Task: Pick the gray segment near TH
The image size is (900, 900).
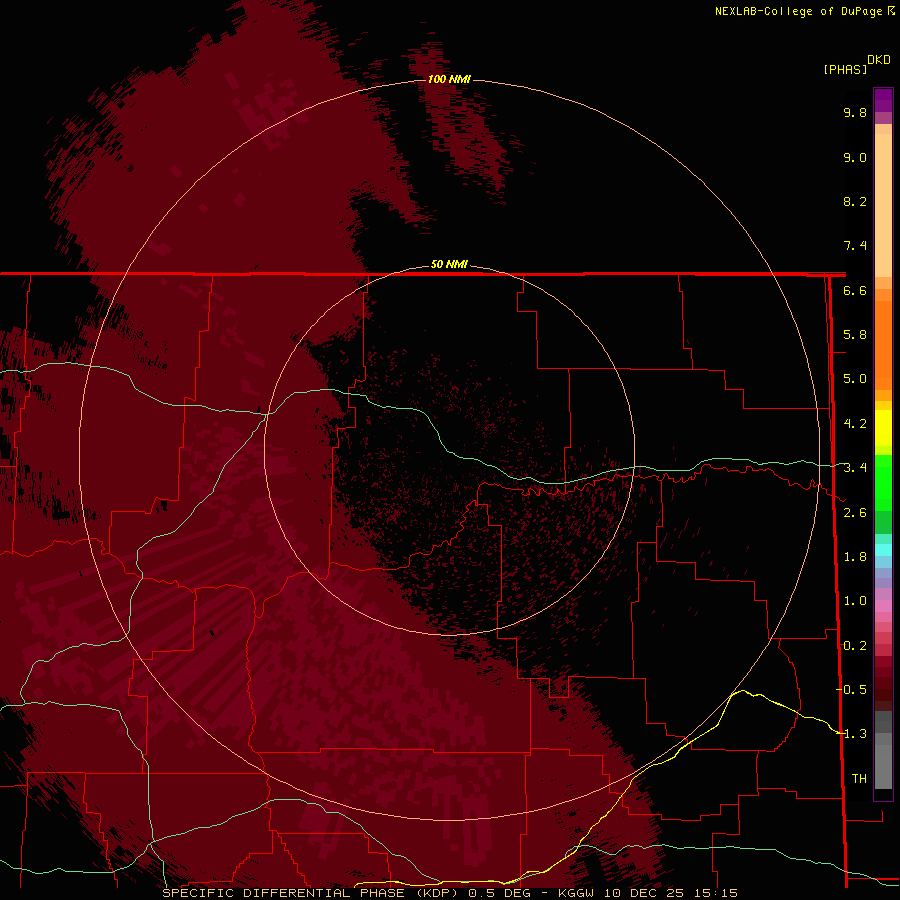Action: [883, 766]
